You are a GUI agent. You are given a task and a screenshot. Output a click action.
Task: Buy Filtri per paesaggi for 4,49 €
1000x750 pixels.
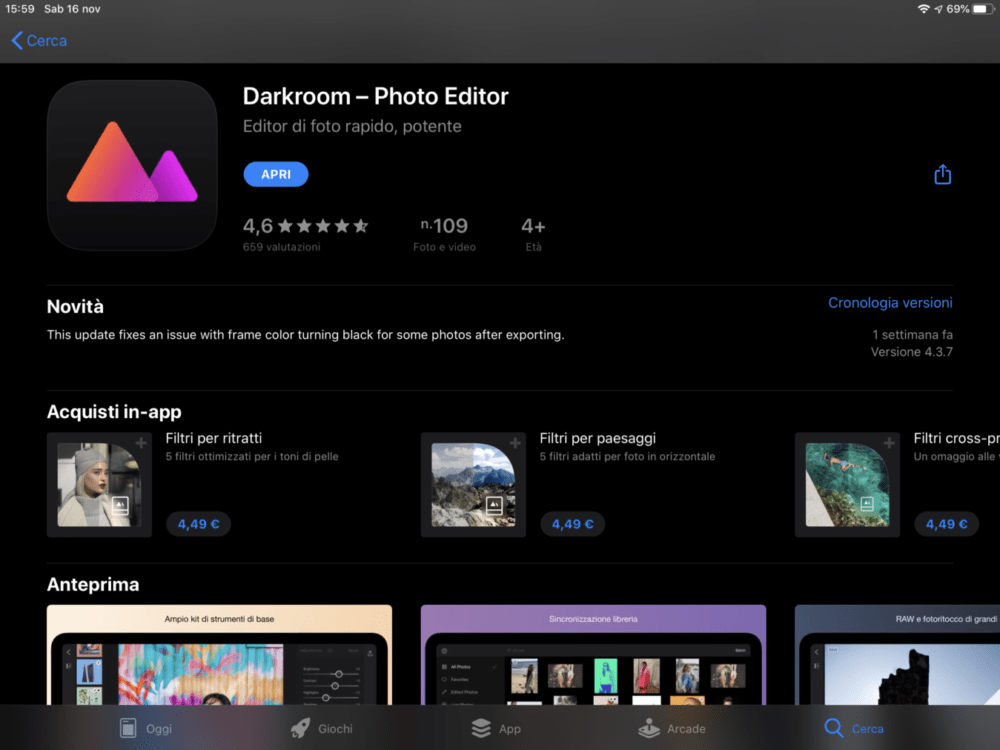(572, 524)
